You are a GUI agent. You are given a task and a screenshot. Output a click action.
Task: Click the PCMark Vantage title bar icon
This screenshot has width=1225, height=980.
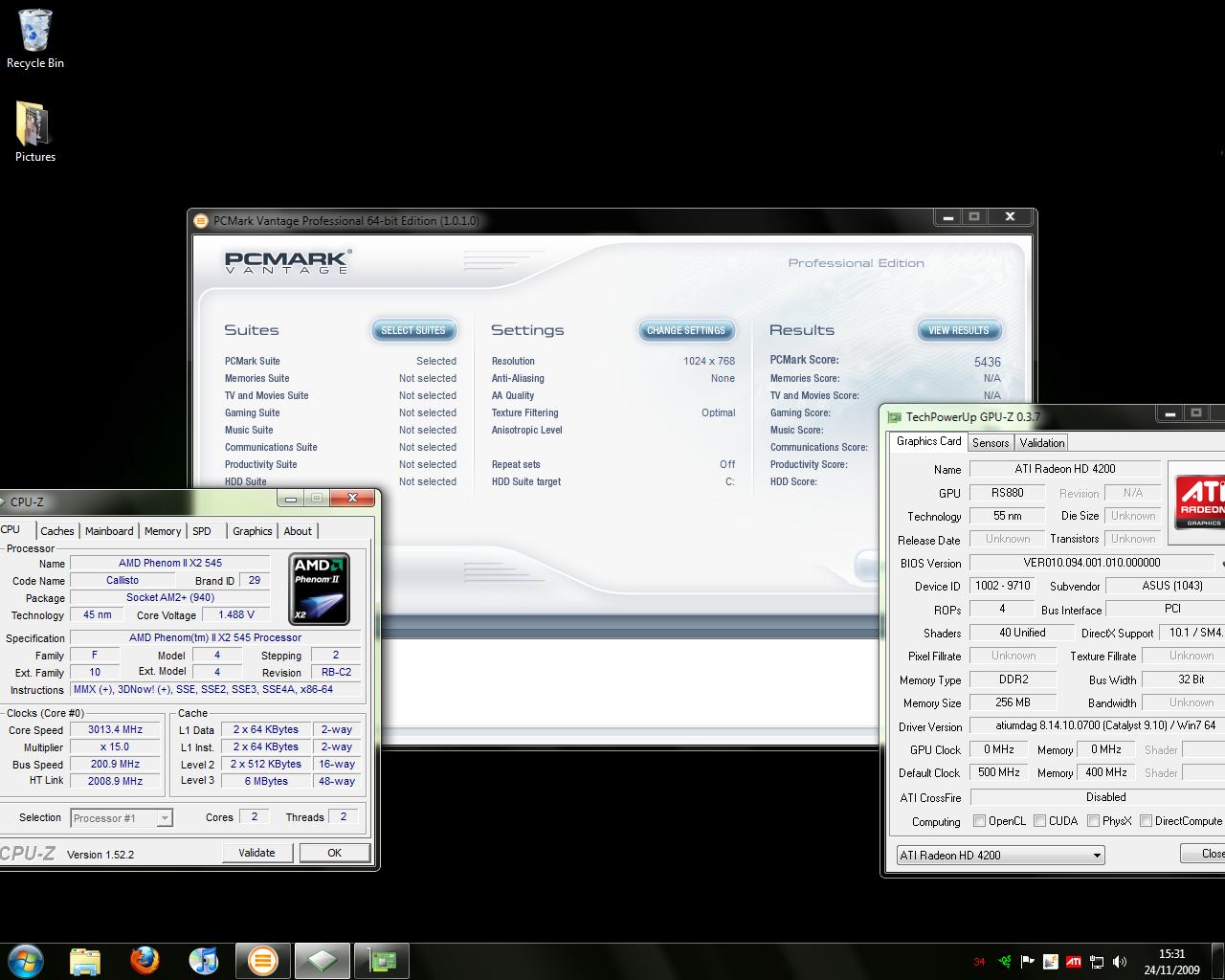(x=201, y=221)
